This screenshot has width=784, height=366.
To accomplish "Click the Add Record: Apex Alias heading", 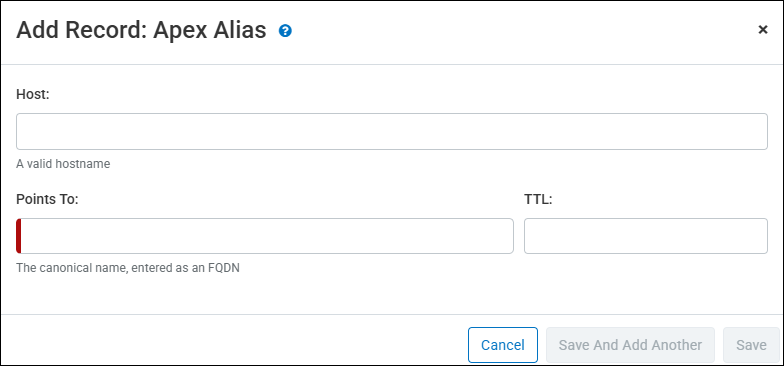I will (141, 30).
